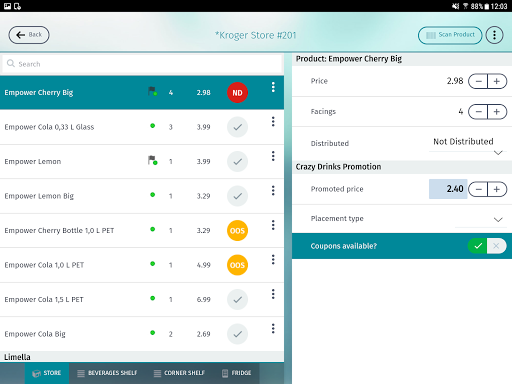Toggle check mark for Empower Cola Big

coord(237,334)
